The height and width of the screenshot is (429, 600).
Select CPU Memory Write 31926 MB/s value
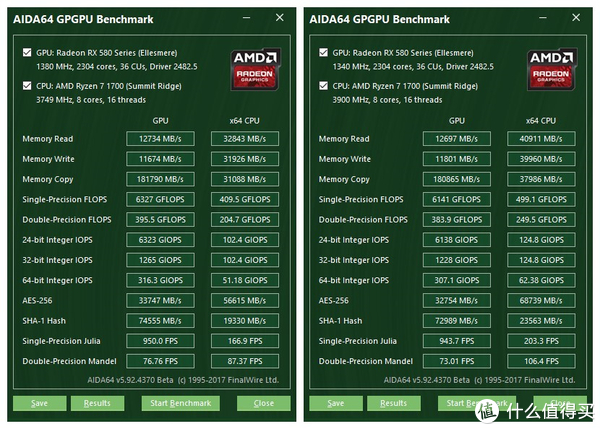[x=245, y=159]
